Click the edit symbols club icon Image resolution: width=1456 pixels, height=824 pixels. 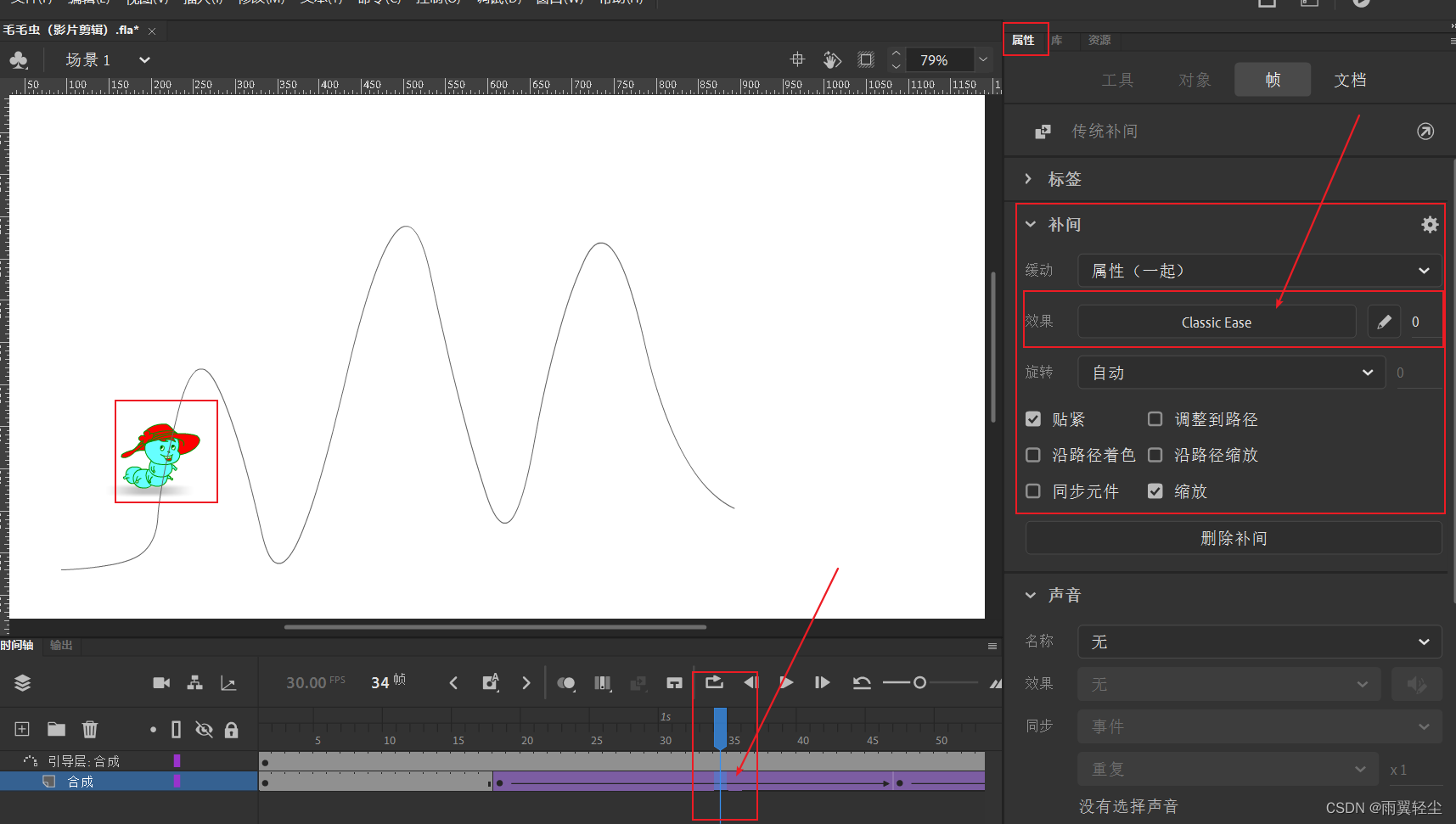[x=19, y=59]
